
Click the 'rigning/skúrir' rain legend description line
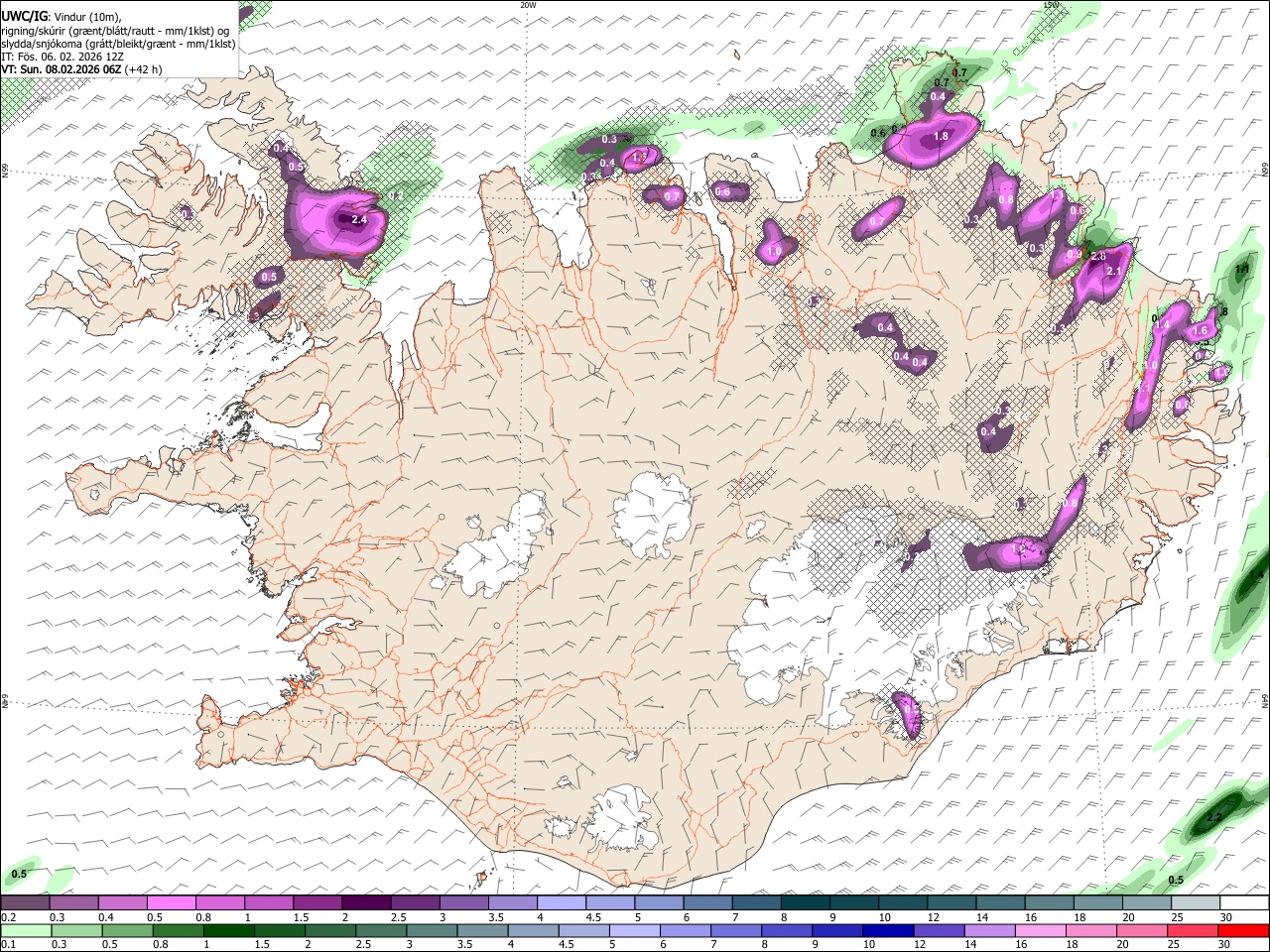(115, 31)
